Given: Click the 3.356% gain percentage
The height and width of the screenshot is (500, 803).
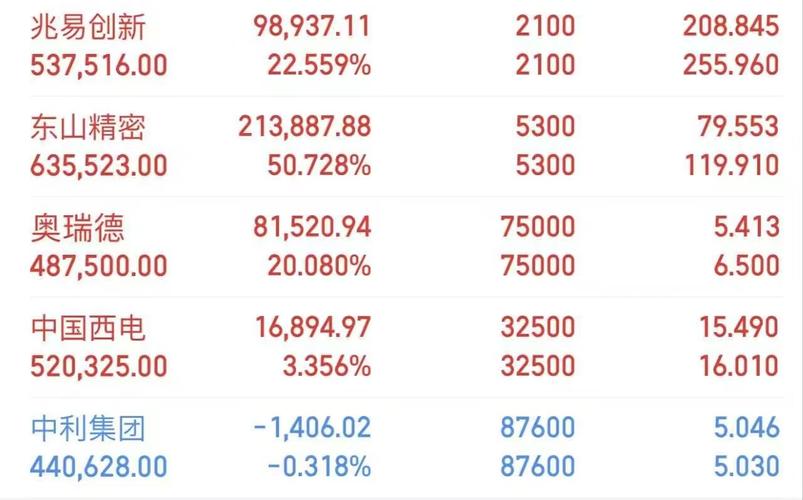Looking at the screenshot, I should tap(327, 366).
